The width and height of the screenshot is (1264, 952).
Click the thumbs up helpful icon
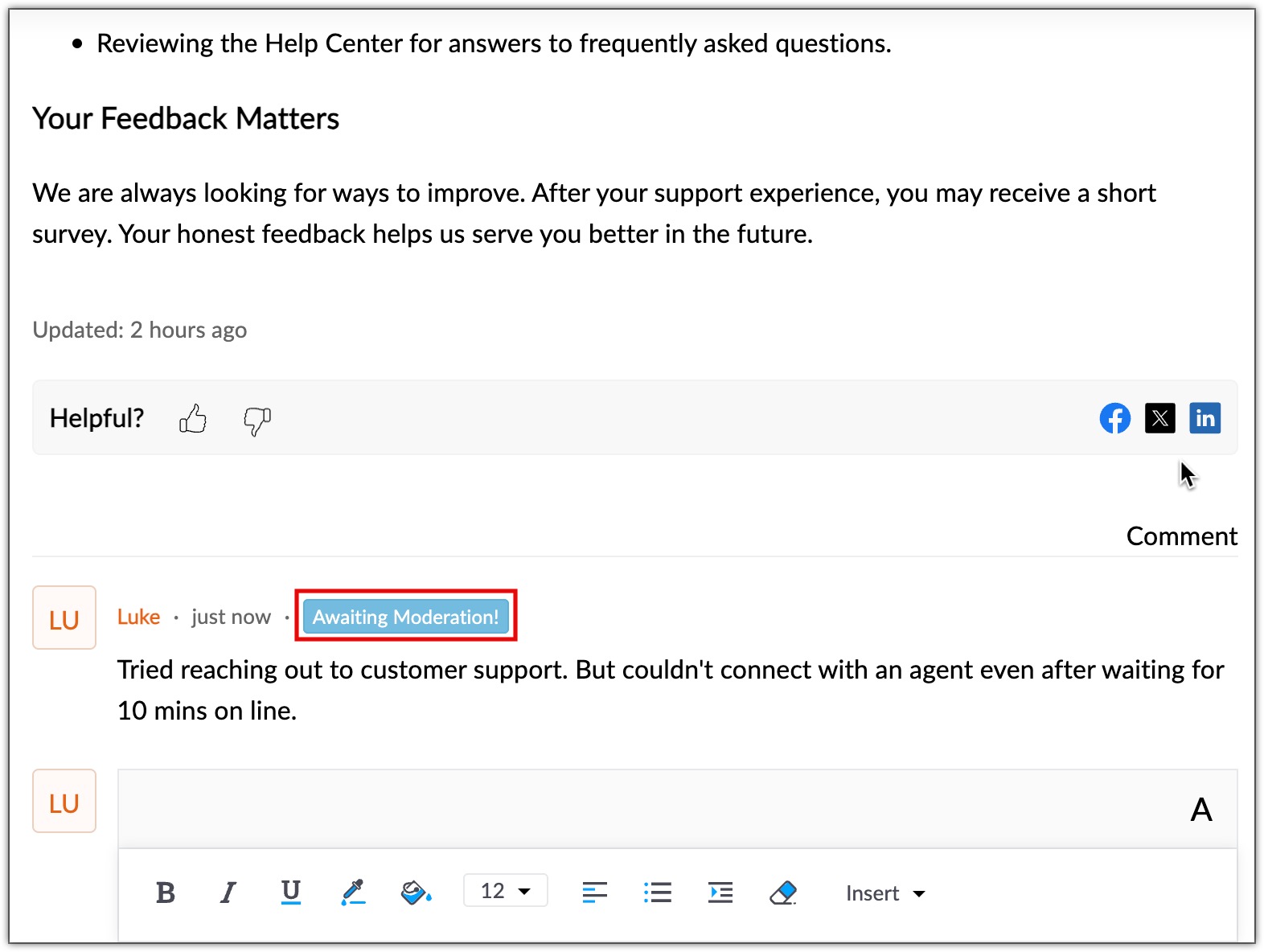click(193, 419)
